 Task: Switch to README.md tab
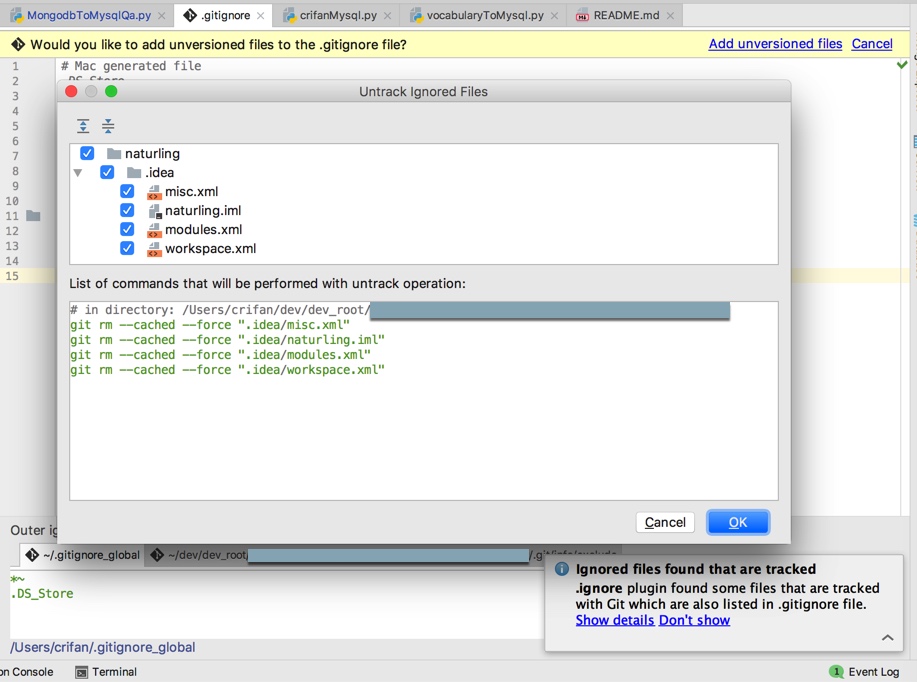pyautogui.click(x=626, y=15)
